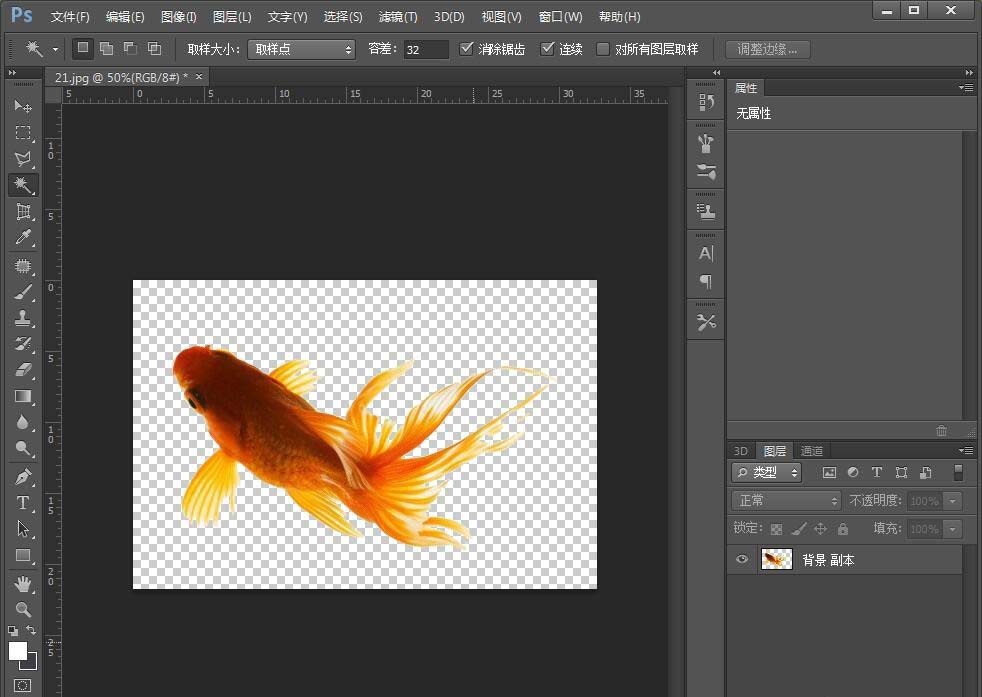Select the Eraser tool
The height and width of the screenshot is (697, 982).
click(x=23, y=370)
